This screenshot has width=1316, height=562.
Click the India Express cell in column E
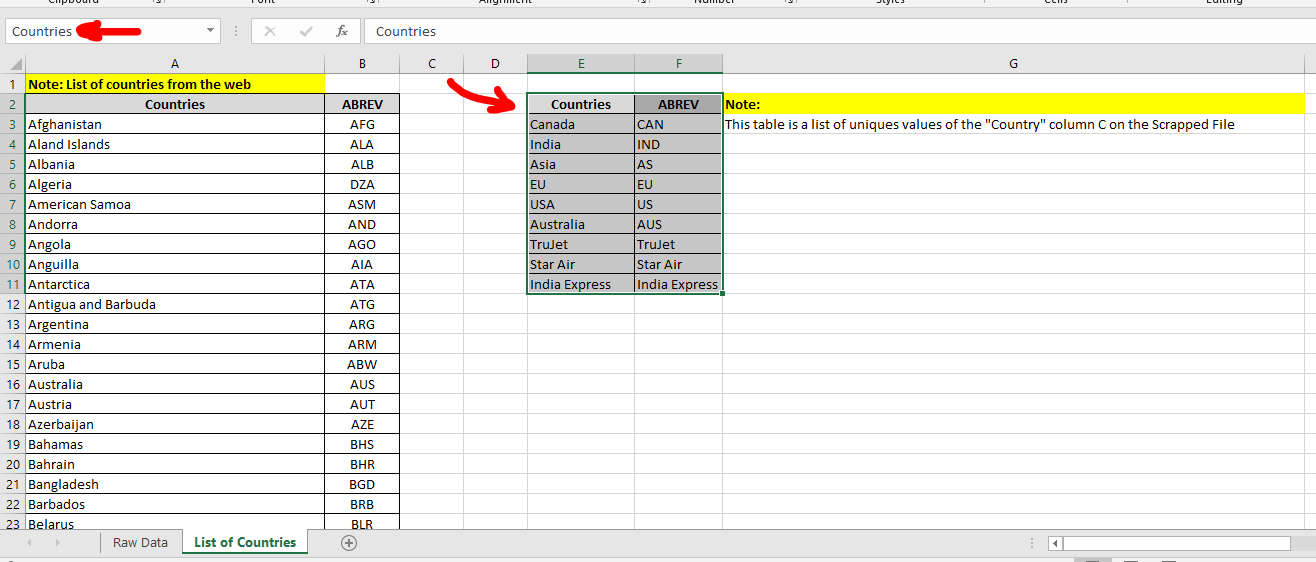tap(581, 284)
